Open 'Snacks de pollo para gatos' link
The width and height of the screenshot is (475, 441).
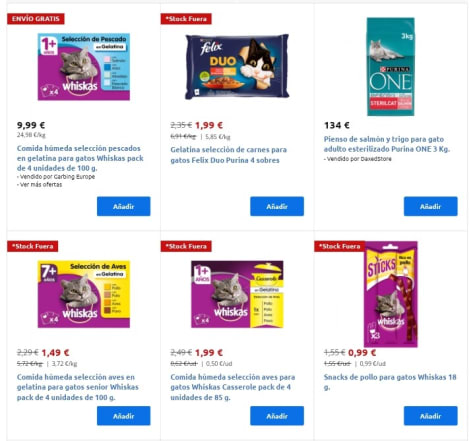tap(390, 382)
